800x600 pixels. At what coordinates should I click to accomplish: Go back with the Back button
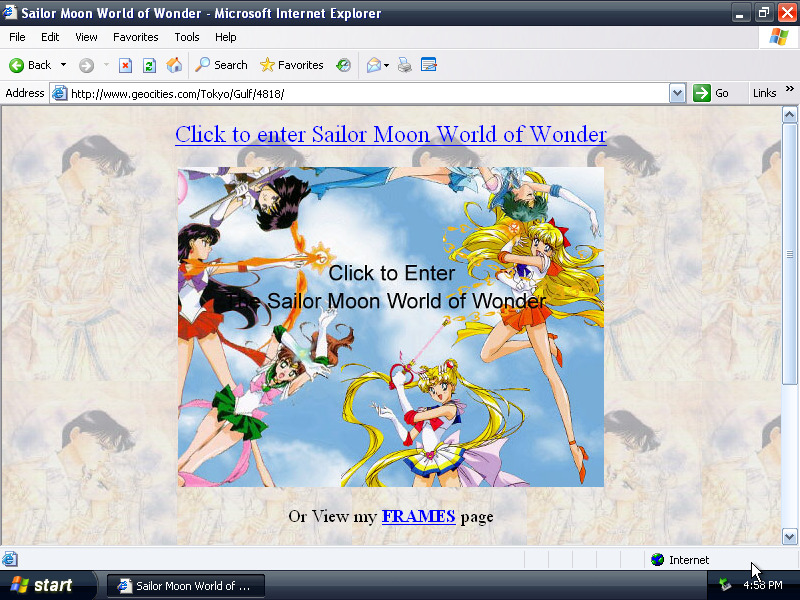[x=30, y=65]
